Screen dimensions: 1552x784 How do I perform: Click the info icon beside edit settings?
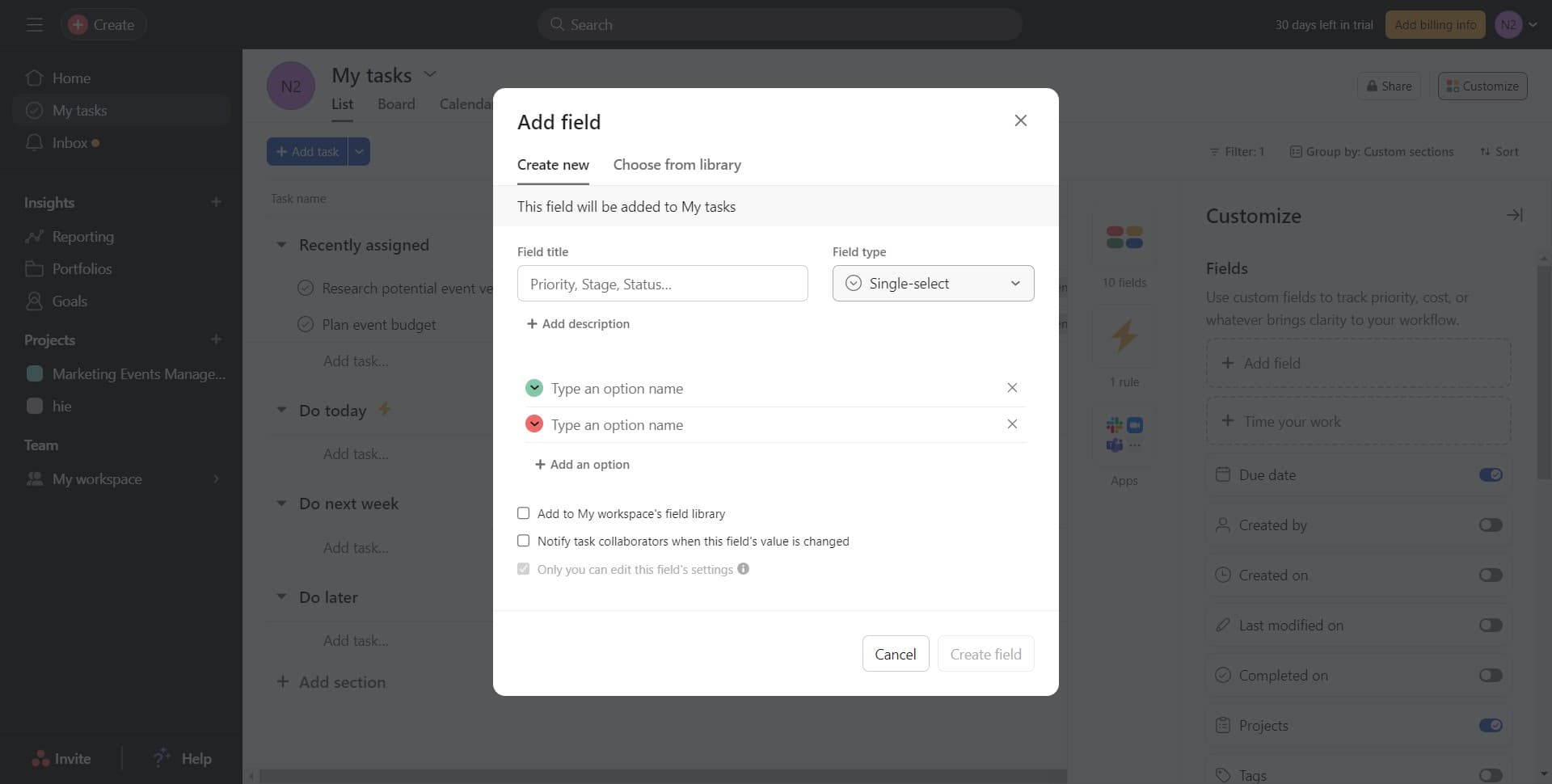tap(743, 569)
